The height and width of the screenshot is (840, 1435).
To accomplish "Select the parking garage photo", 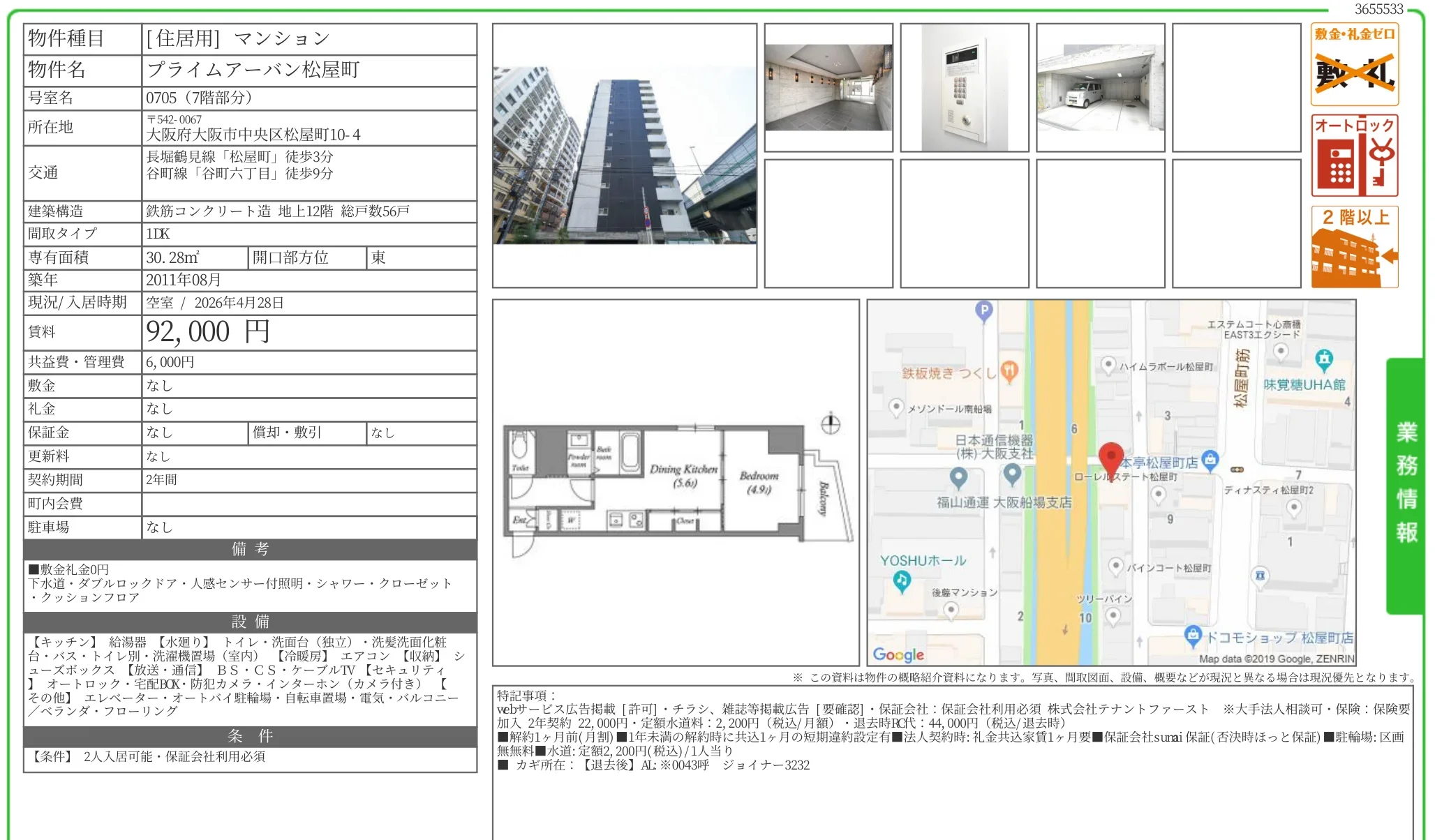I will point(1101,88).
